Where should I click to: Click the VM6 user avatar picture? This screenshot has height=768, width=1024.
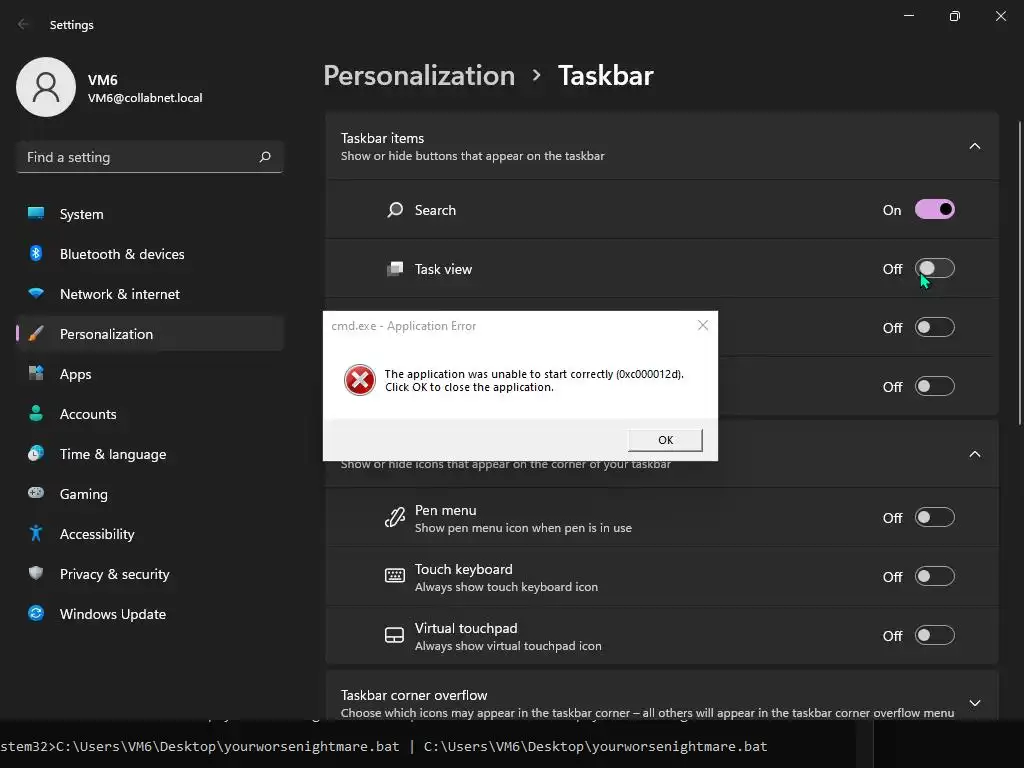click(x=46, y=87)
